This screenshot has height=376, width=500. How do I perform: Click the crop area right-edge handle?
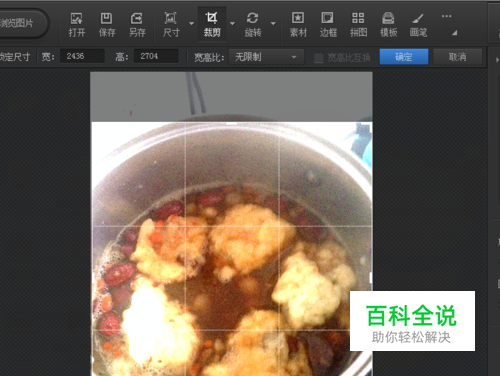371,278
